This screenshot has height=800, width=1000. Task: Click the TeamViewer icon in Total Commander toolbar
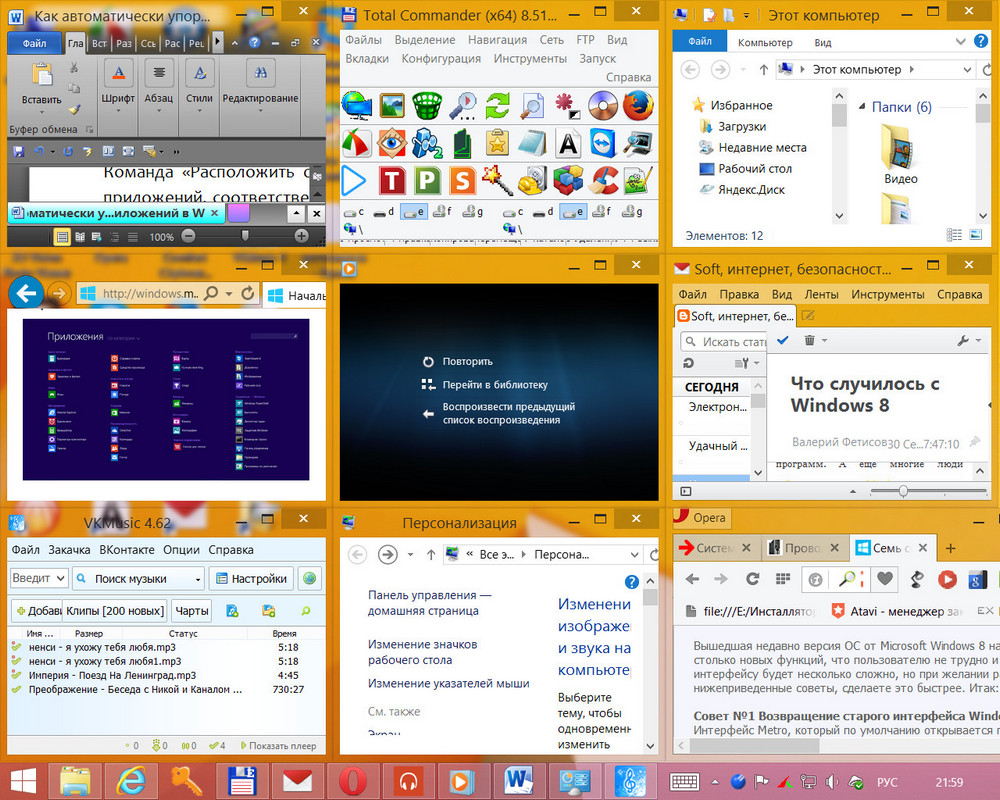click(603, 143)
